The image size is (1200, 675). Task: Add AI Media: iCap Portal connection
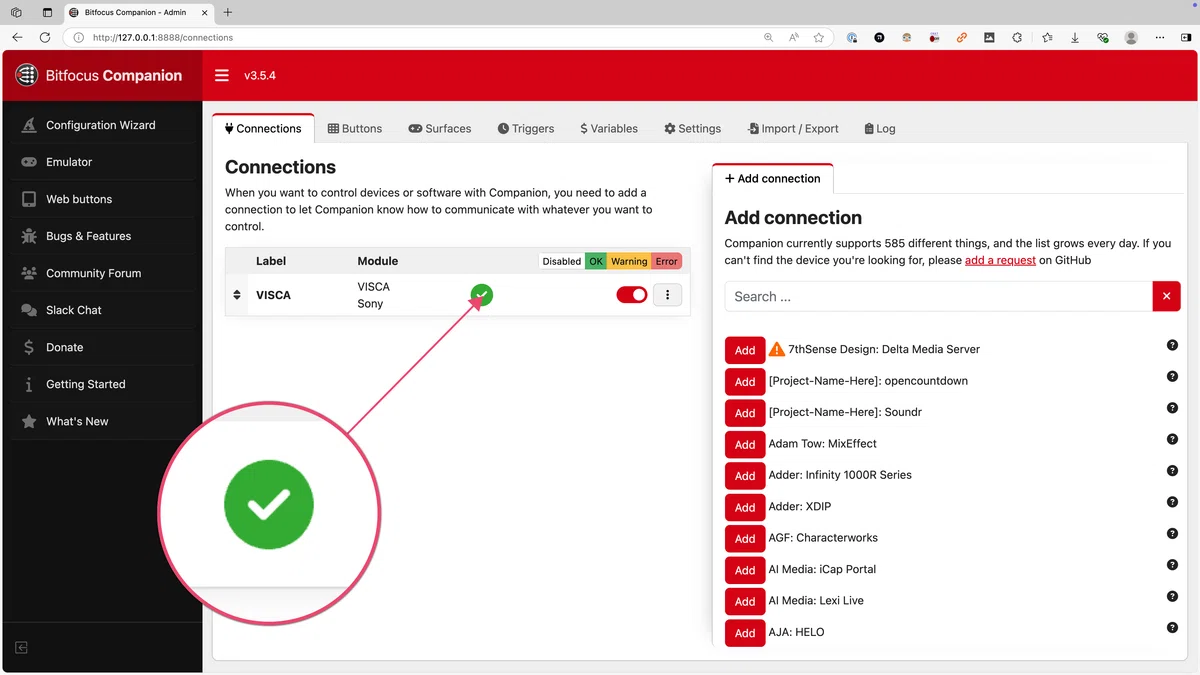[x=745, y=570]
